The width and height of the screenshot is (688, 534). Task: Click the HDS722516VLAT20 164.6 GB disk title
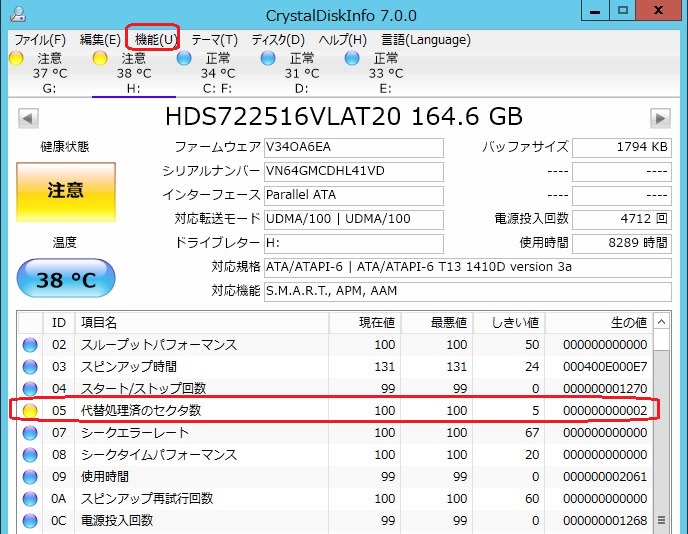344,117
